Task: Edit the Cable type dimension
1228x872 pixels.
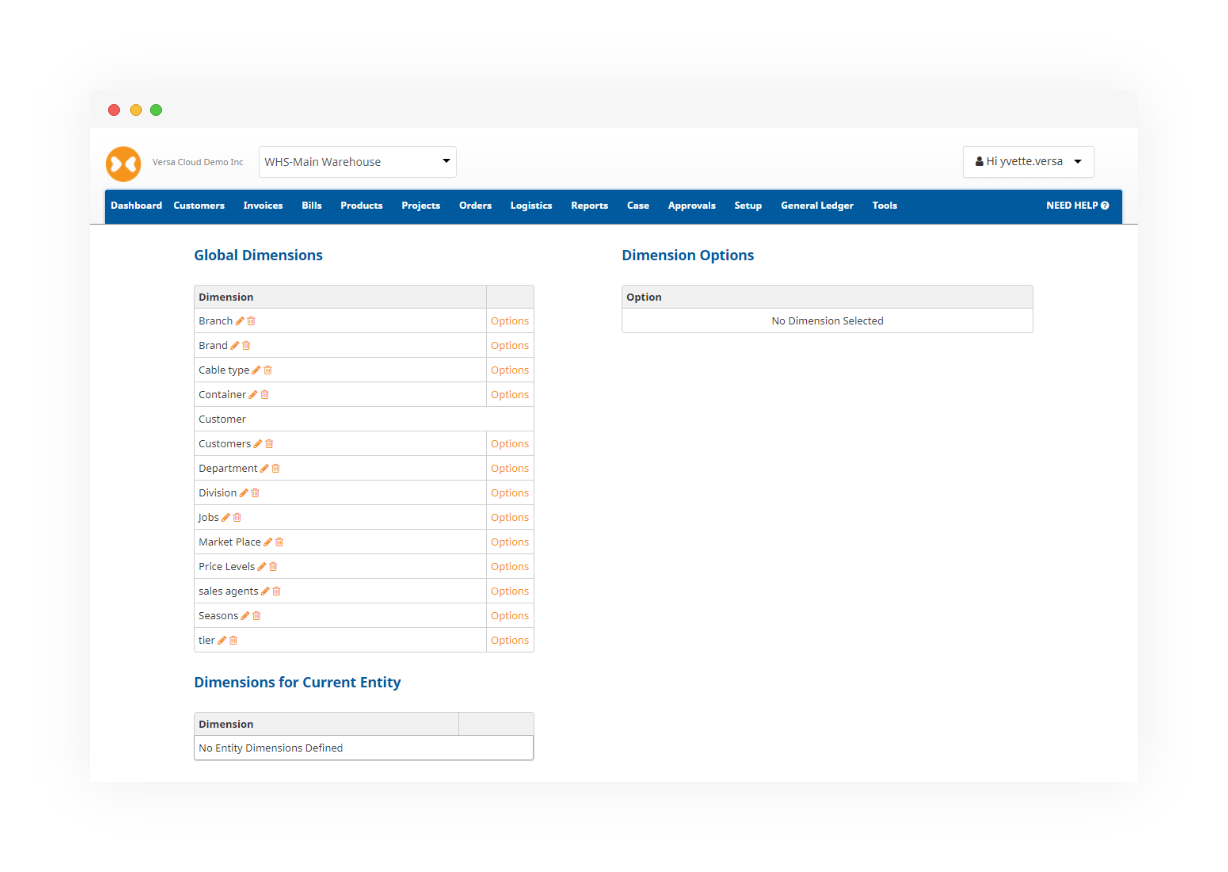Action: [x=257, y=370]
